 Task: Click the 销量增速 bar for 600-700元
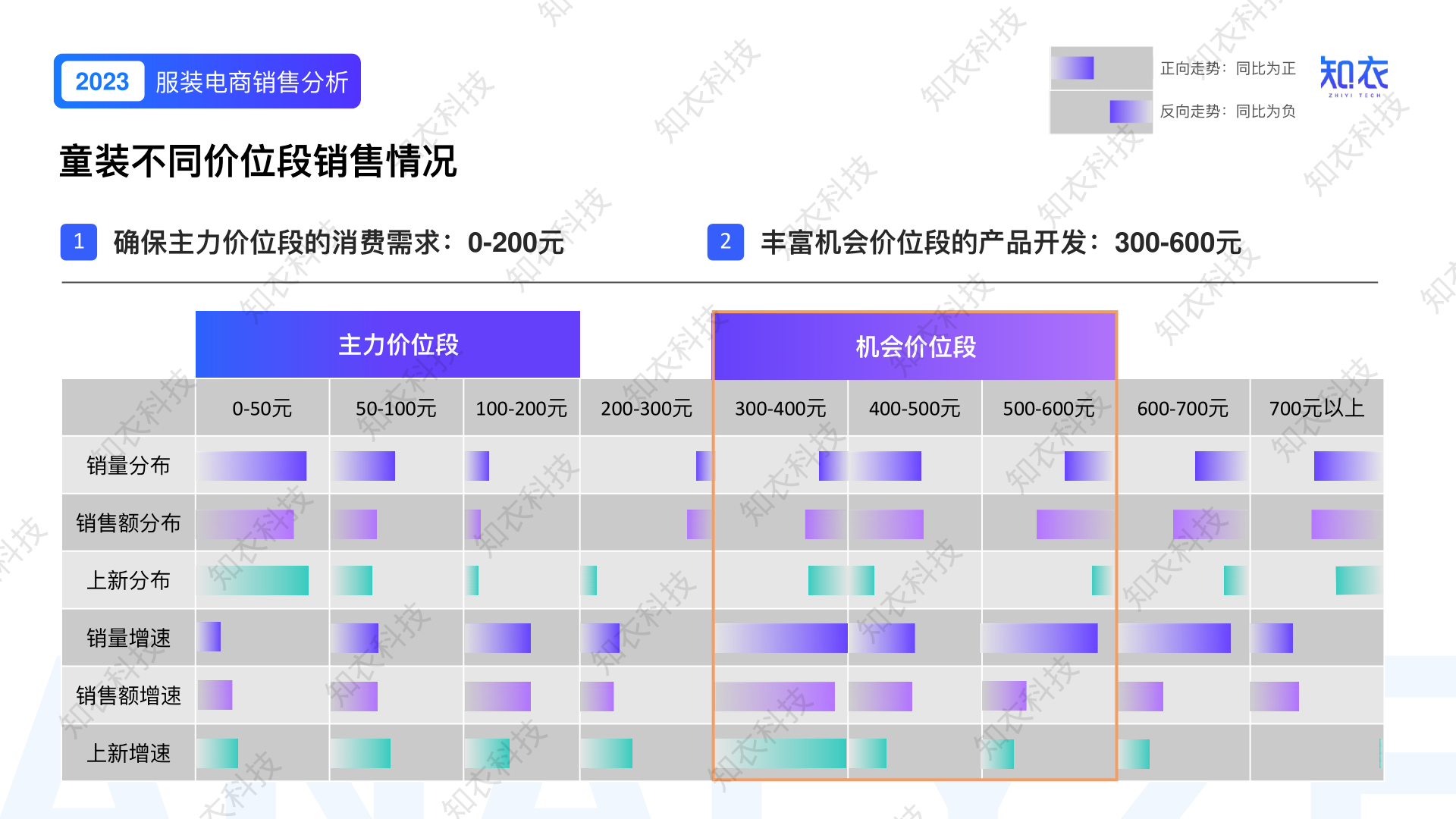(x=1174, y=638)
